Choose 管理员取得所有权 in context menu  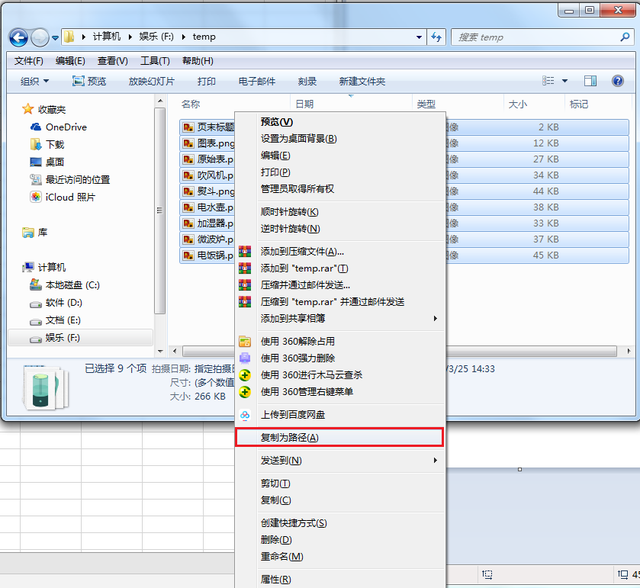297,189
